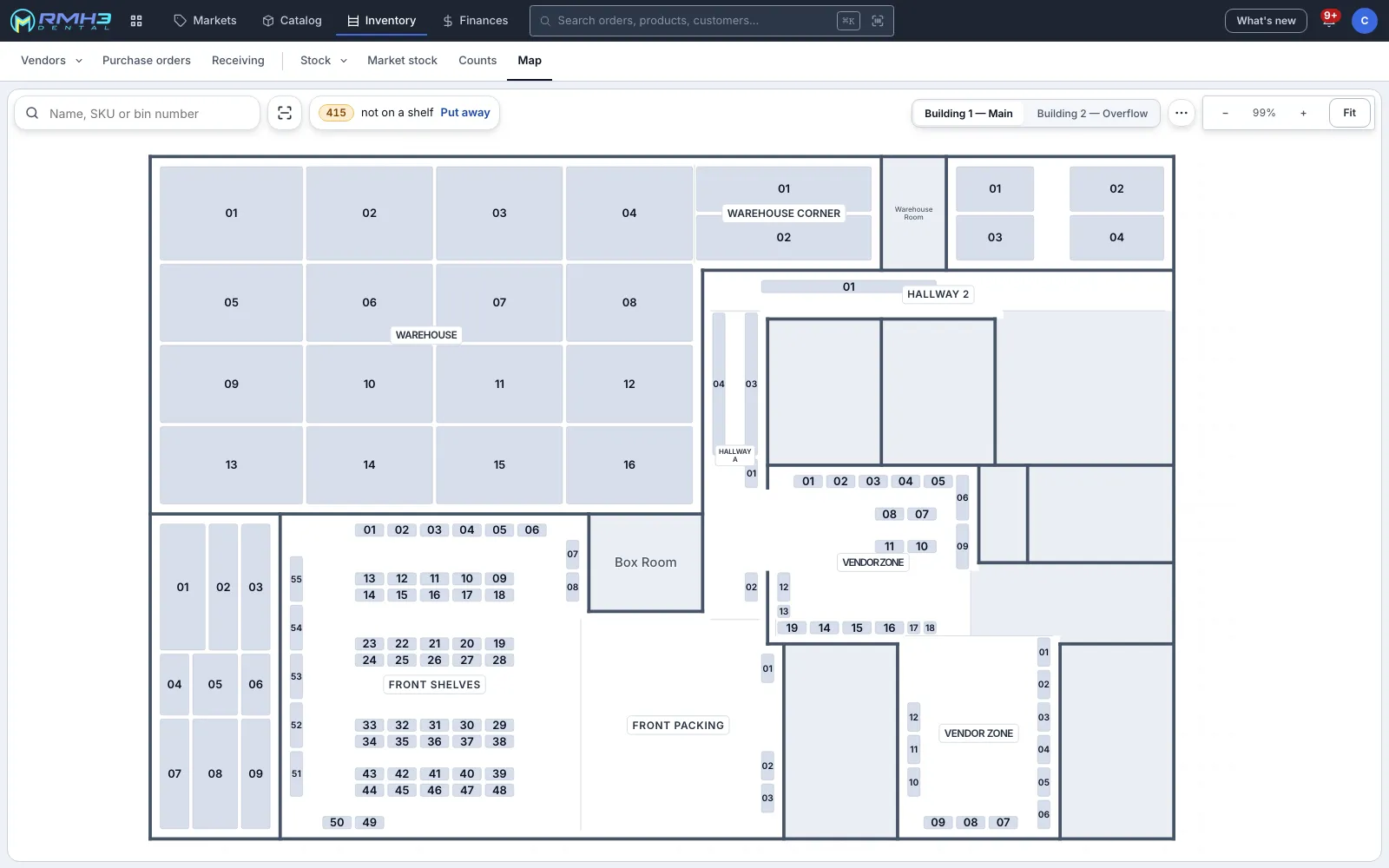This screenshot has height=868, width=1389.
Task: Zoom in the map with plus
Action: click(1303, 113)
